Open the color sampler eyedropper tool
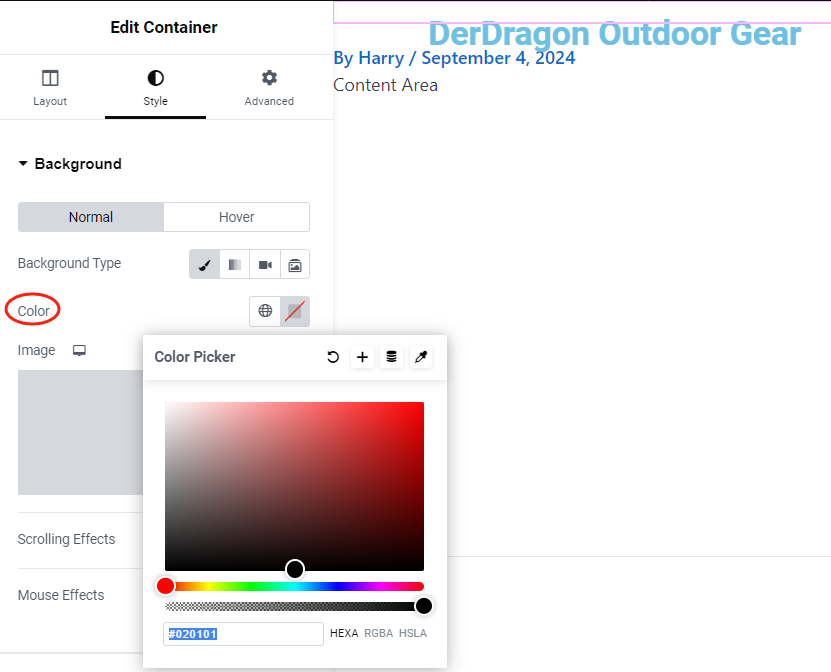Image resolution: width=831 pixels, height=672 pixels. click(x=421, y=357)
